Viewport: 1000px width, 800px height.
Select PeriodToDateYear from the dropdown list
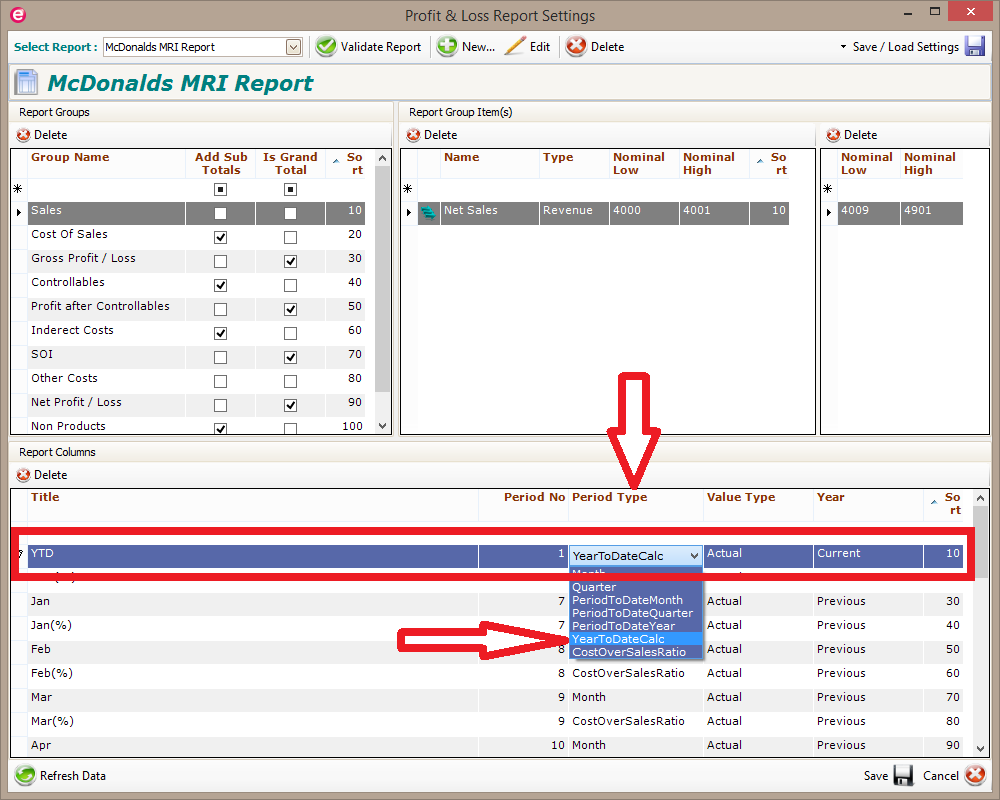[636, 626]
